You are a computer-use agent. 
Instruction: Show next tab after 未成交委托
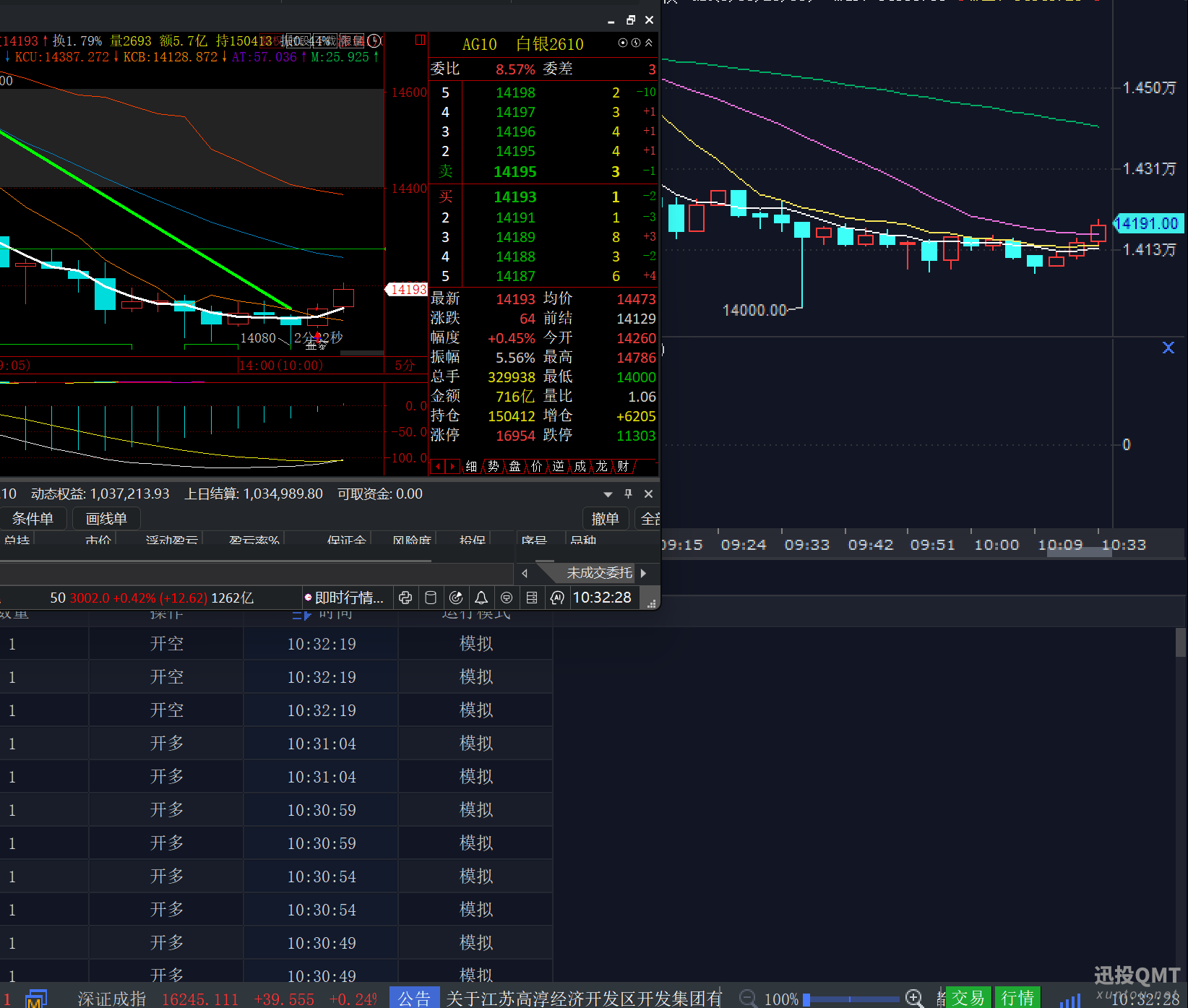tap(643, 573)
